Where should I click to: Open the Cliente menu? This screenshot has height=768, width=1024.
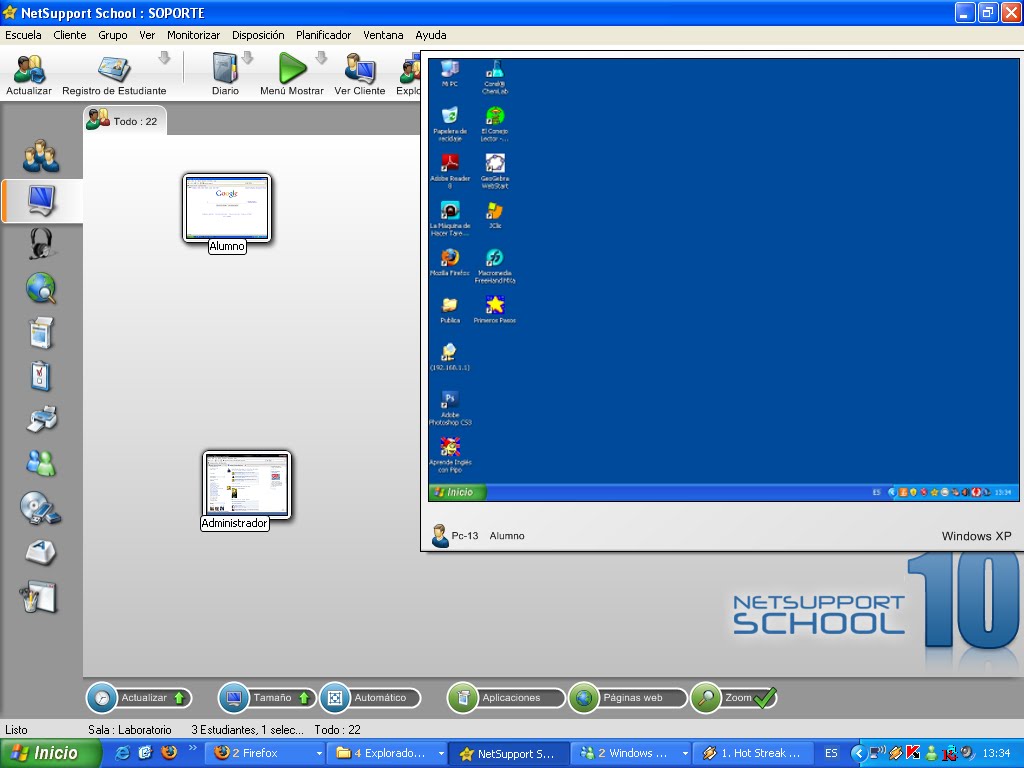[70, 35]
